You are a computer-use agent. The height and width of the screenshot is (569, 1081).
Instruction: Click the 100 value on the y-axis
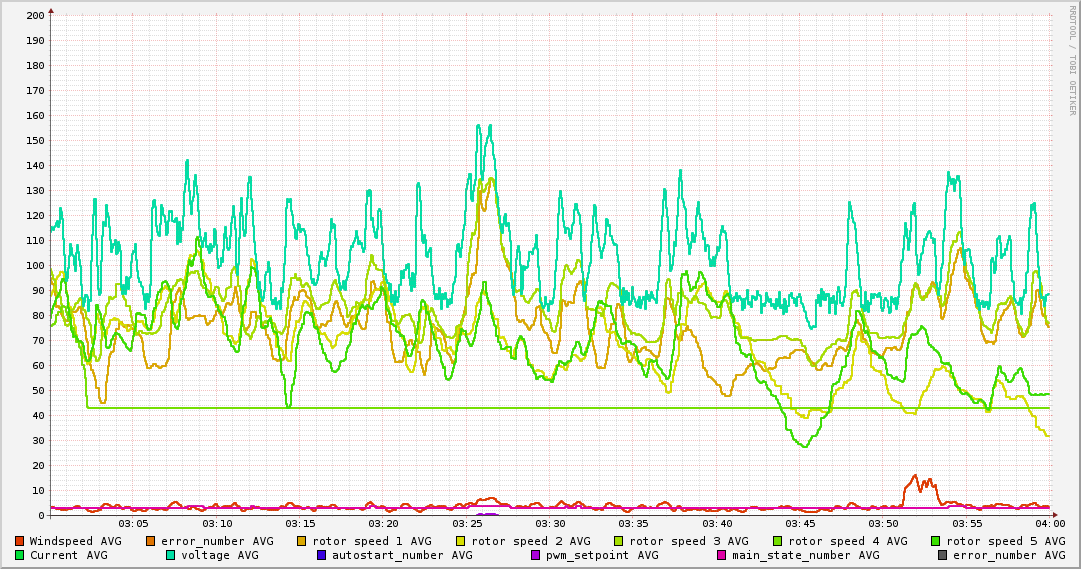pos(35,266)
